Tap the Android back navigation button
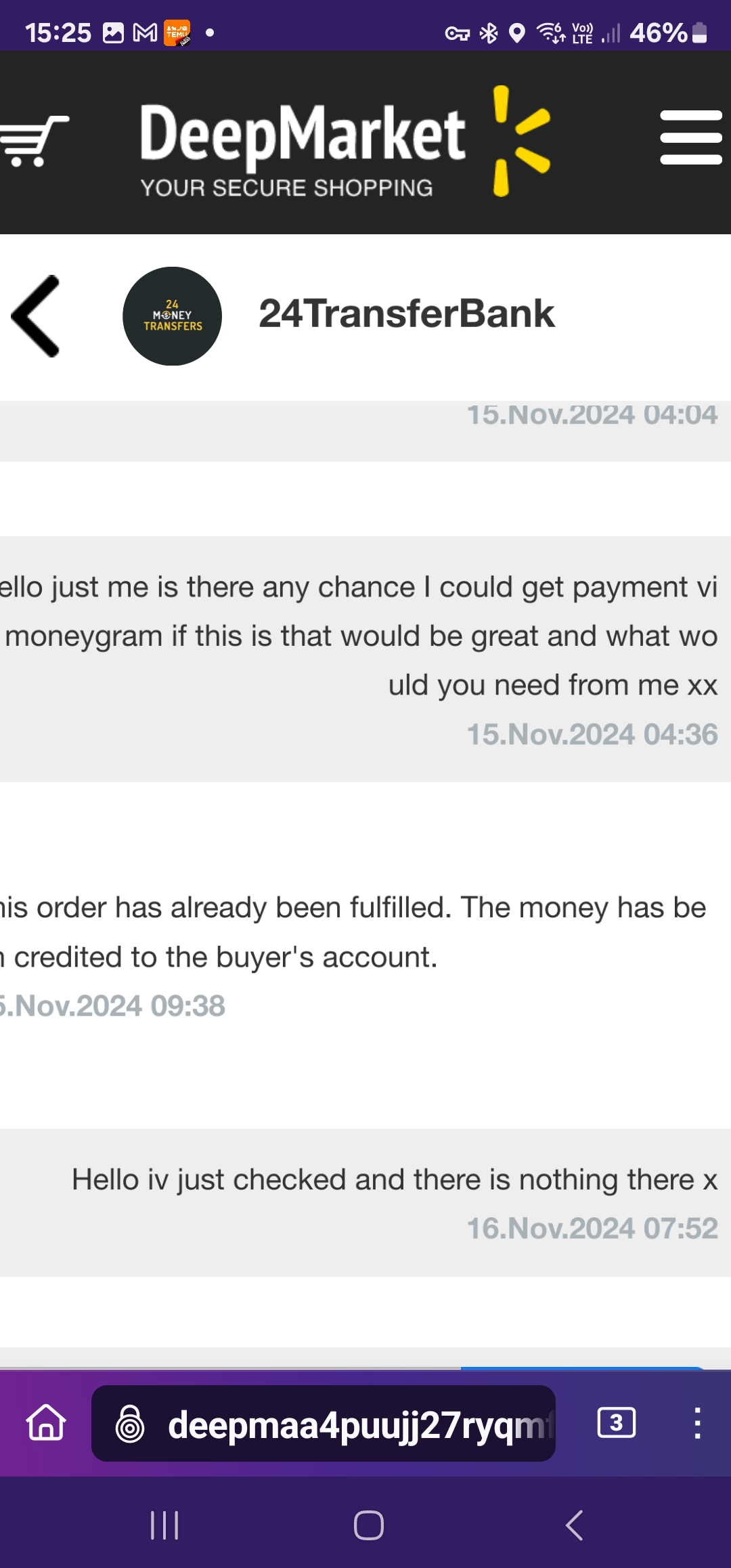 click(x=574, y=1525)
